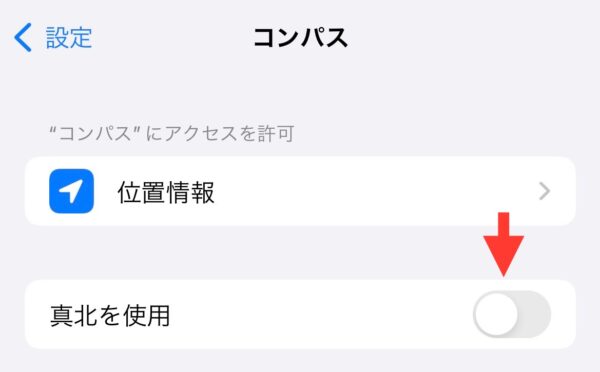Open the 位置情報 text label
600x372 pixels.
pos(166,192)
